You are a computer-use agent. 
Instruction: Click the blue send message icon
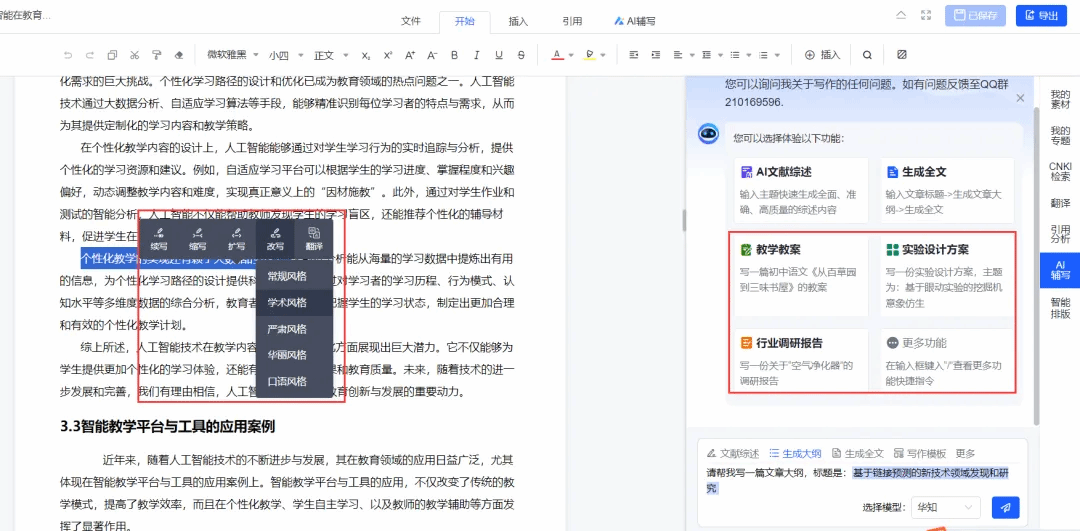pyautogui.click(x=1005, y=507)
